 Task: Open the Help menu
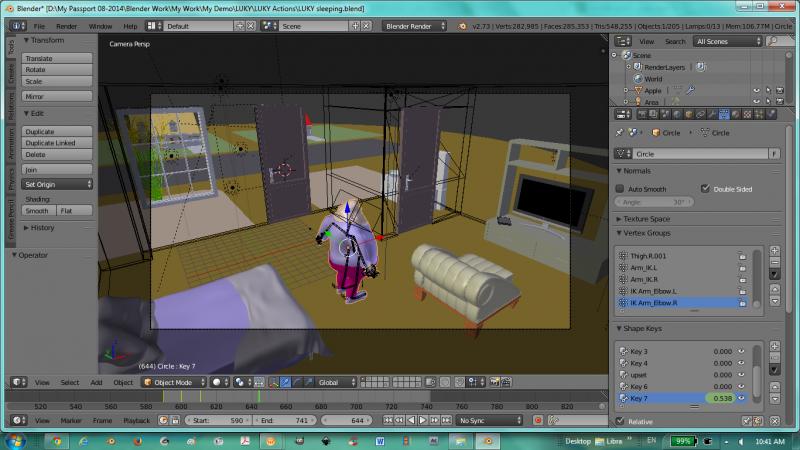130,26
